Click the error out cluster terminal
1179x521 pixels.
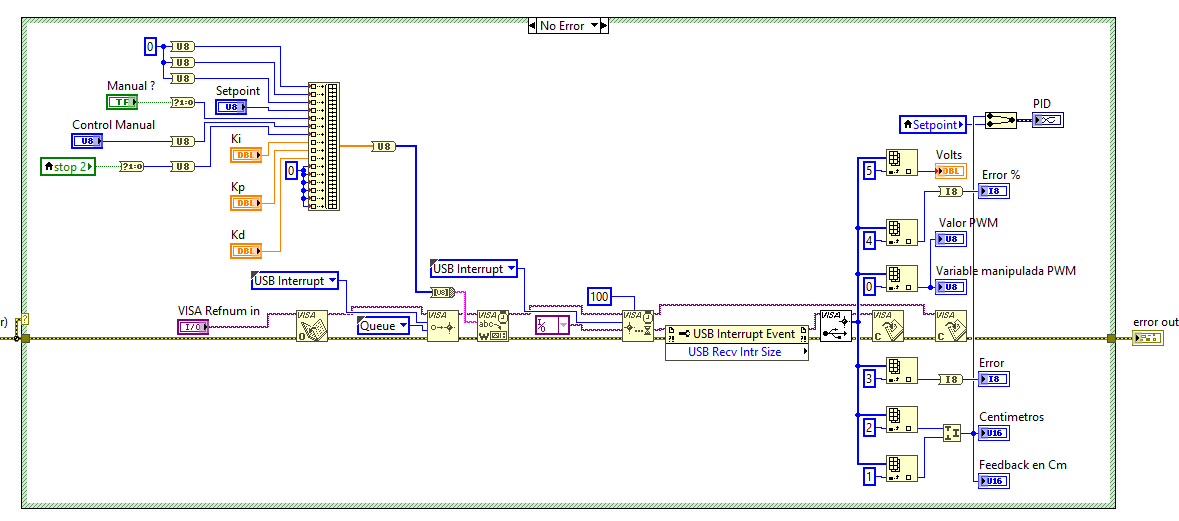click(x=1148, y=338)
